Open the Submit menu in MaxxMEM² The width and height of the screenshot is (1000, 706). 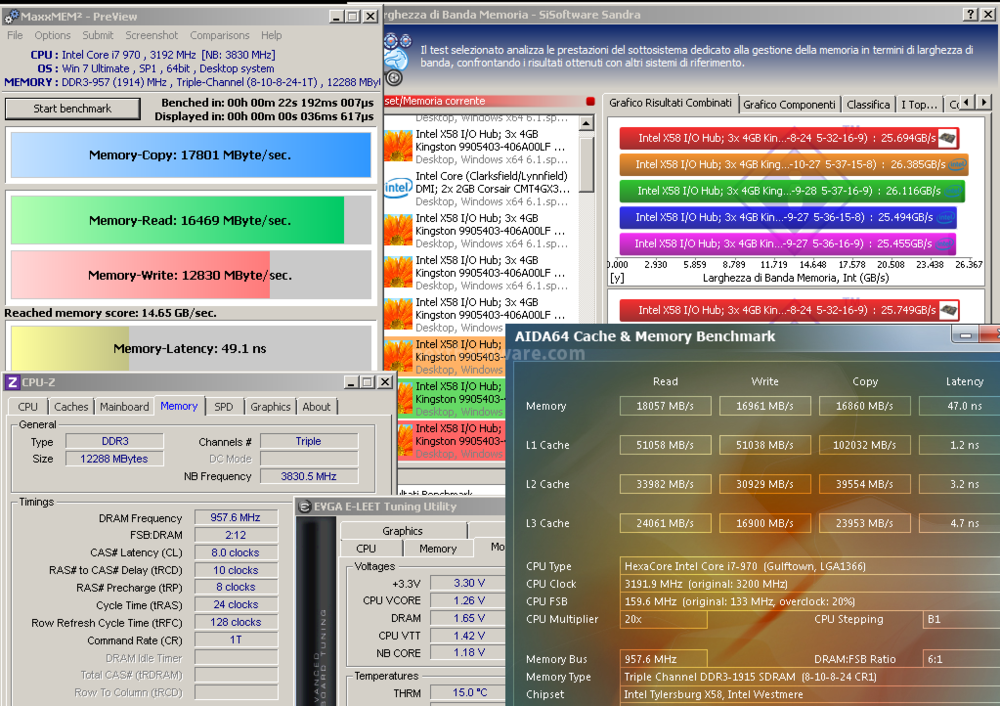(98, 35)
